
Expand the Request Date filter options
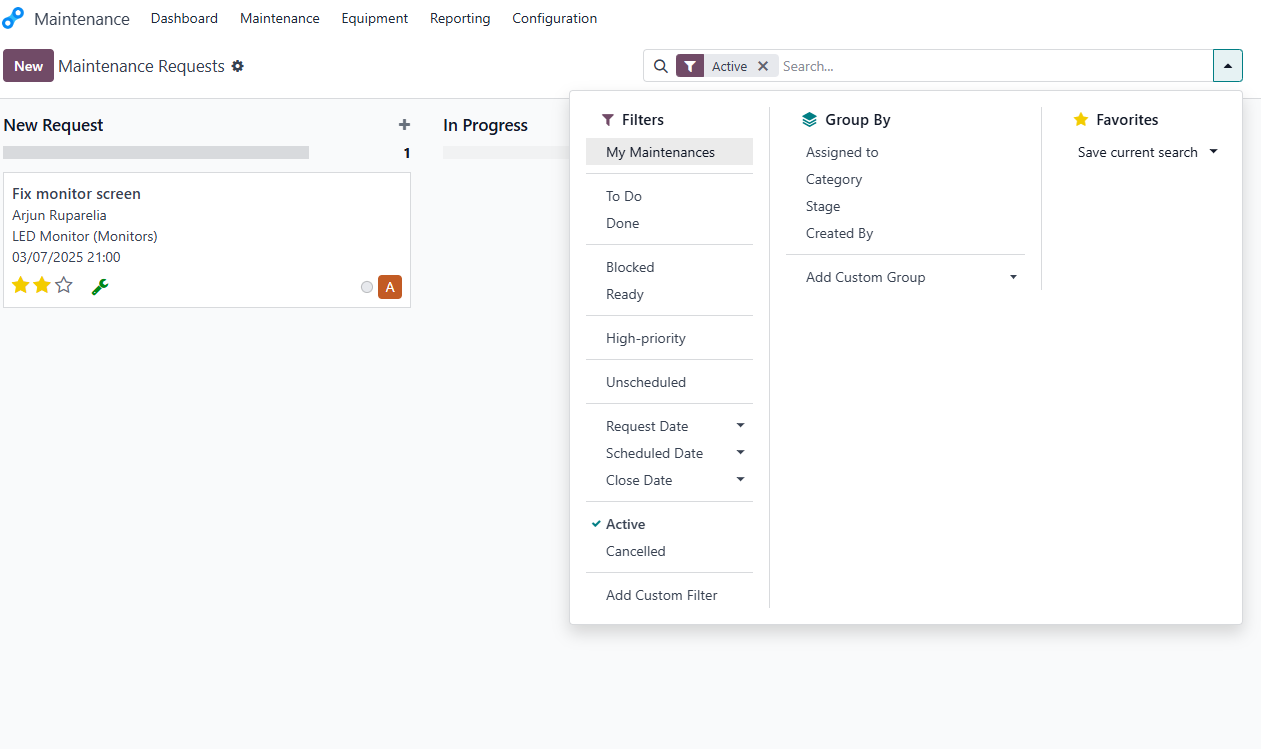tap(740, 425)
